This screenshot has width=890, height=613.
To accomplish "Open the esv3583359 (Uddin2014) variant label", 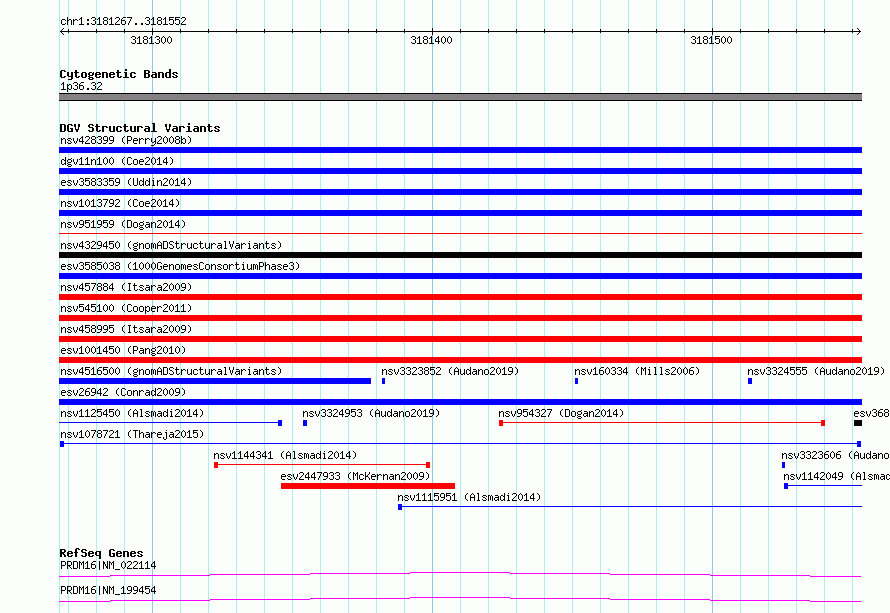I will point(126,182).
